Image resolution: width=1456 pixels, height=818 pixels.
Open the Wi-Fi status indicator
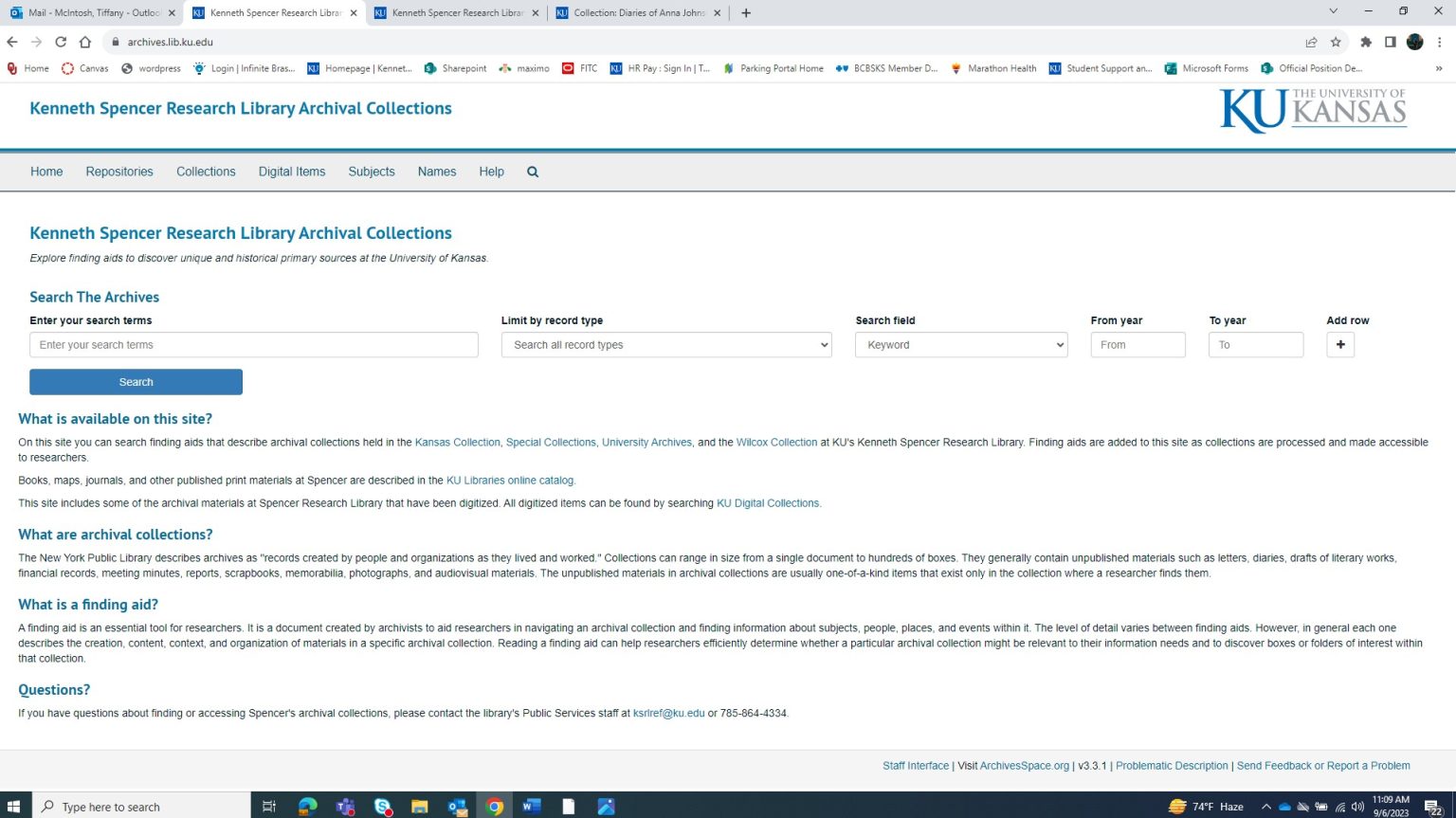pyautogui.click(x=1340, y=806)
